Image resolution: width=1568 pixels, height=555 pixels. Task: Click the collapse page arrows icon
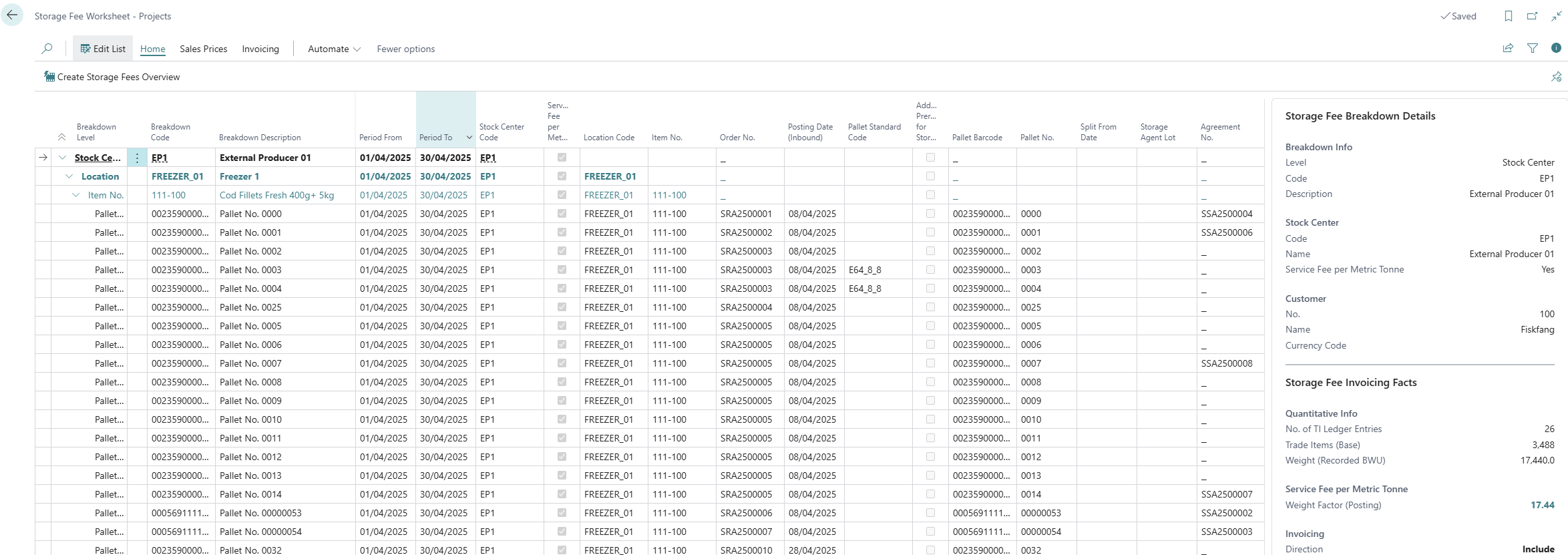pos(1556,16)
